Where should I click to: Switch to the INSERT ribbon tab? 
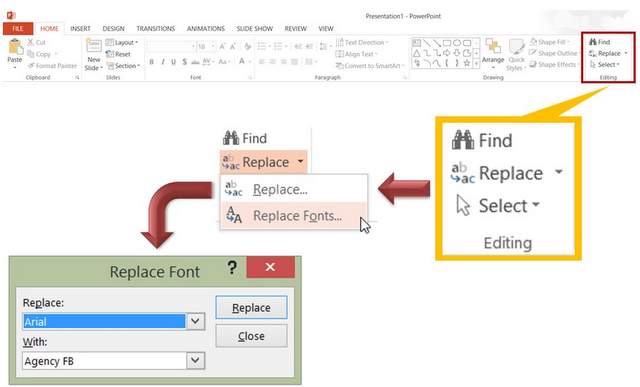click(x=80, y=29)
